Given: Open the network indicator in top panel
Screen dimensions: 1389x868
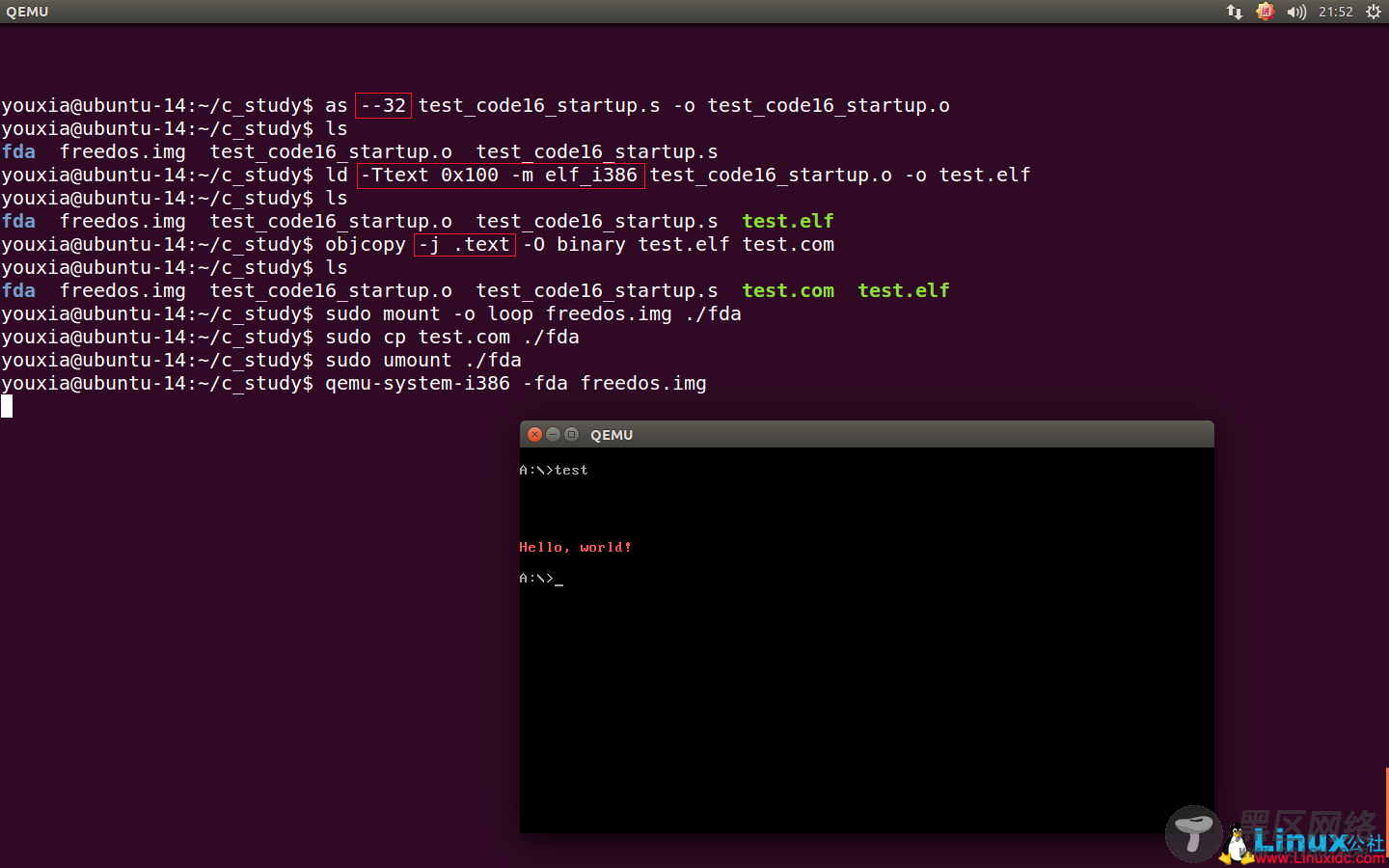Looking at the screenshot, I should pos(1234,12).
